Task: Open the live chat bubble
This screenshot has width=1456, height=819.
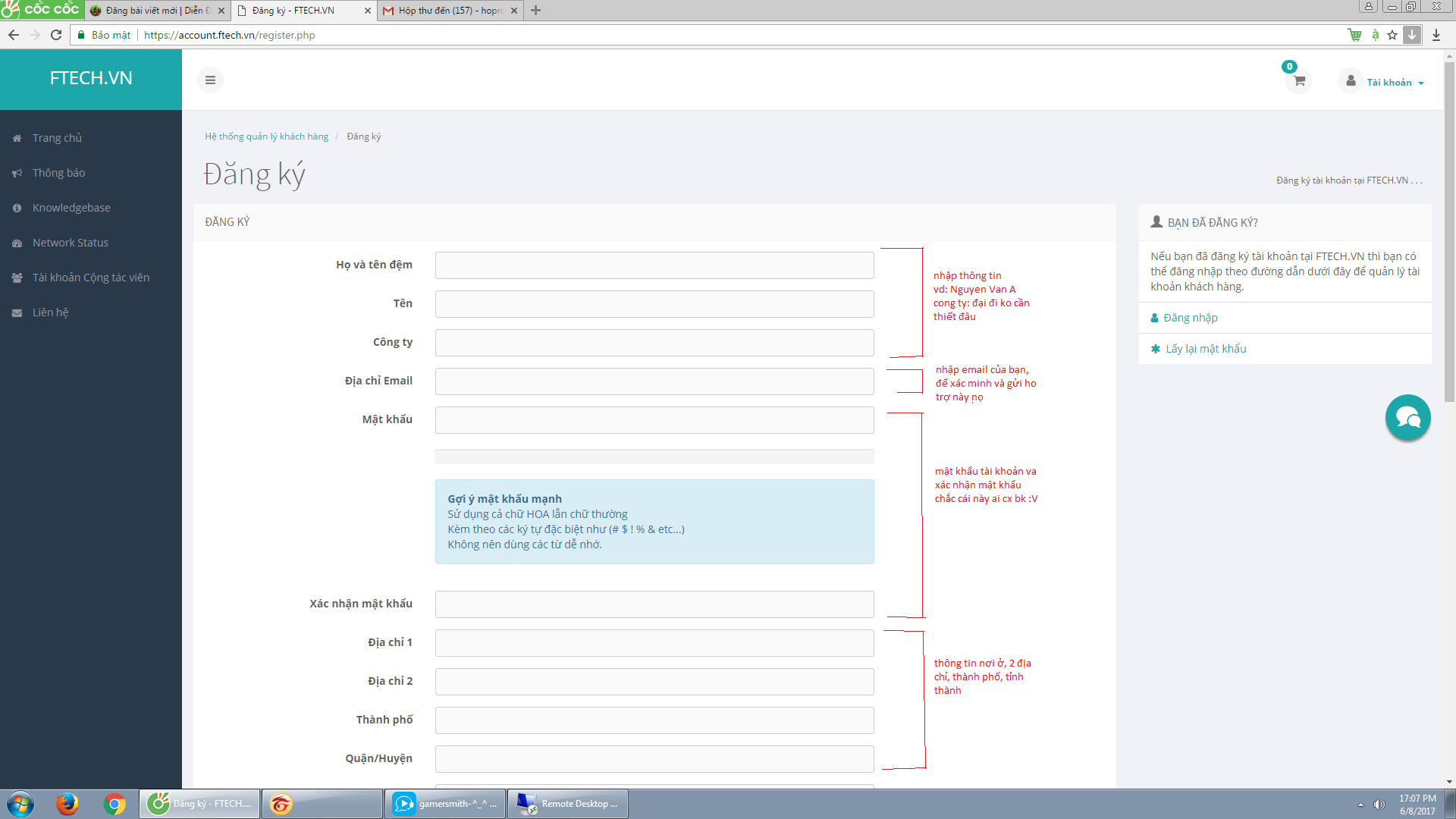Action: coord(1407,417)
